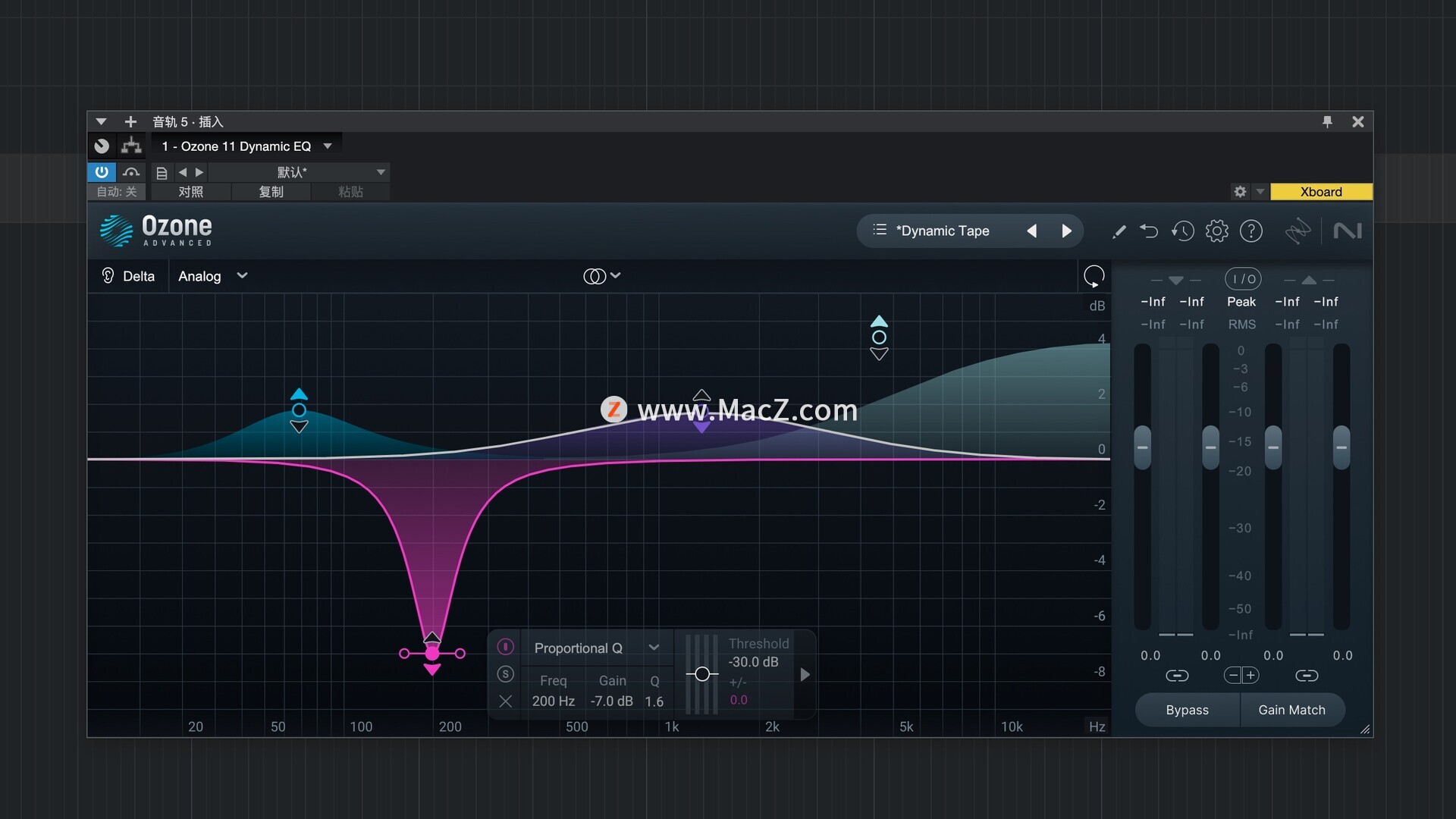Open the help question mark icon

[1250, 231]
